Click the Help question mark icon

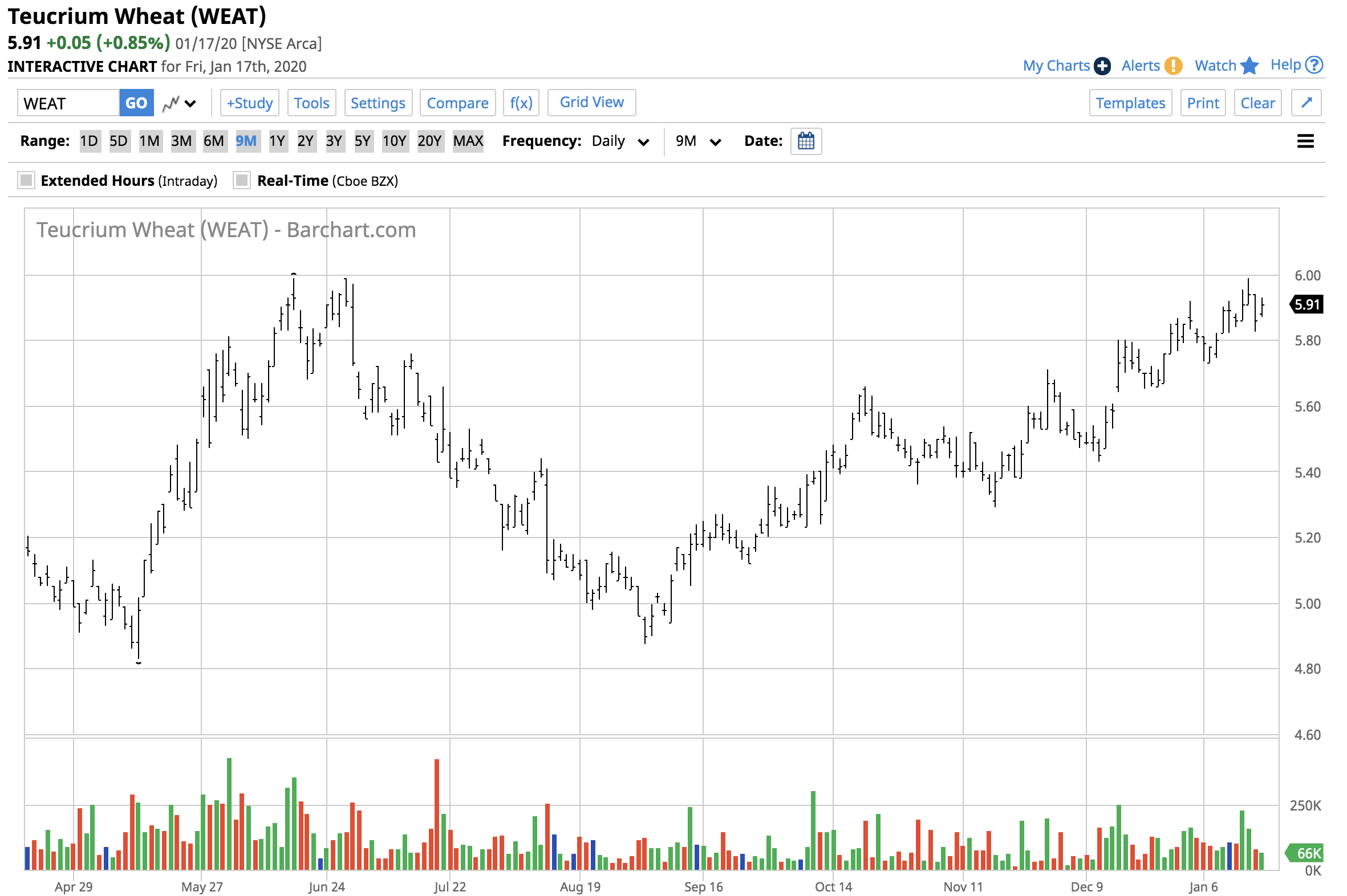[x=1313, y=64]
